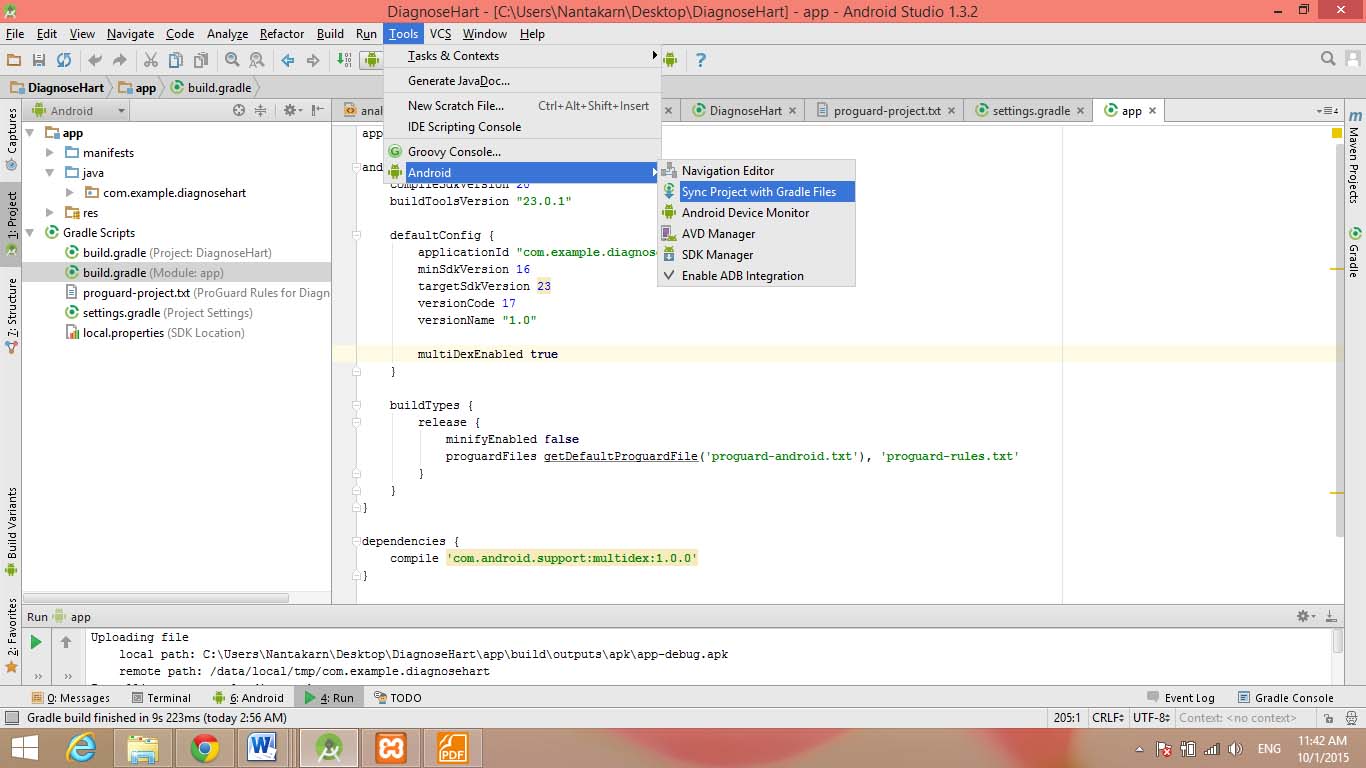Click the Help question mark icon
This screenshot has width=1366, height=768.
700,60
